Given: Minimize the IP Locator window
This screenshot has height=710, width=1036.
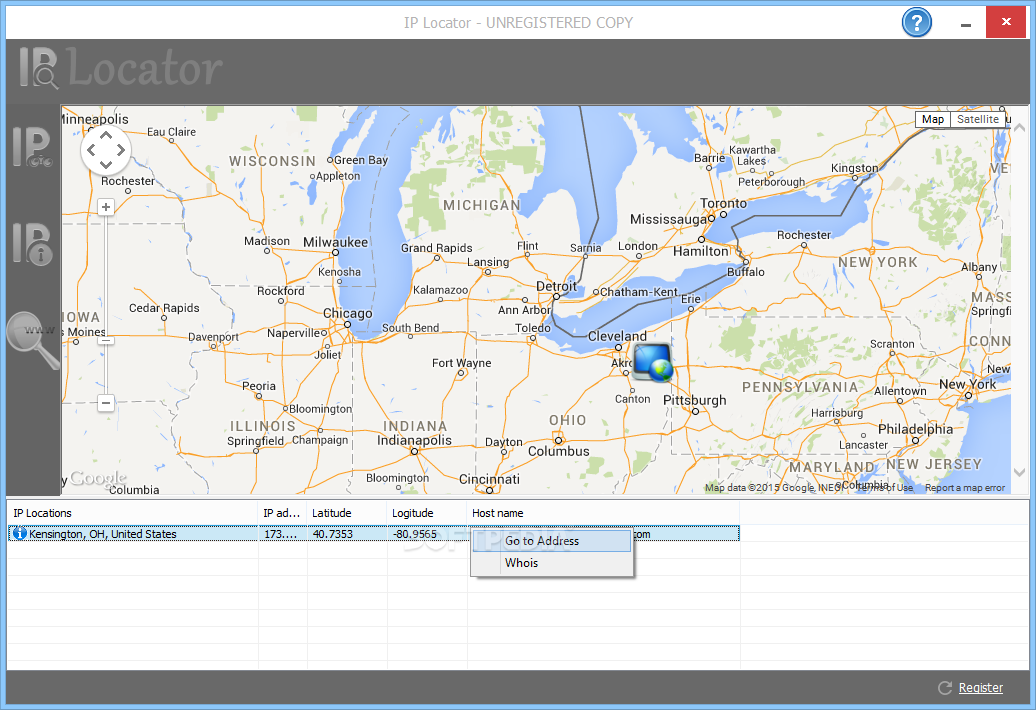Looking at the screenshot, I should click(966, 23).
